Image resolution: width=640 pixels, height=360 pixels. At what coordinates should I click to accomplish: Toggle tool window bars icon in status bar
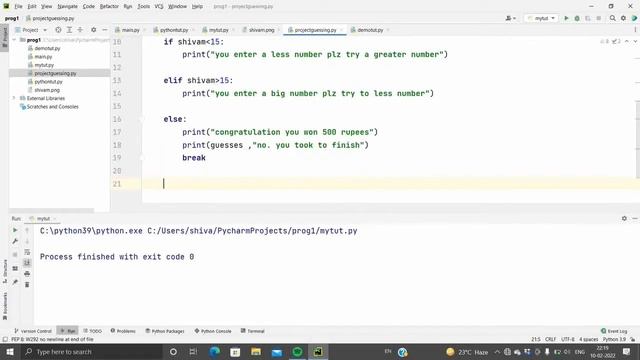click(5, 339)
